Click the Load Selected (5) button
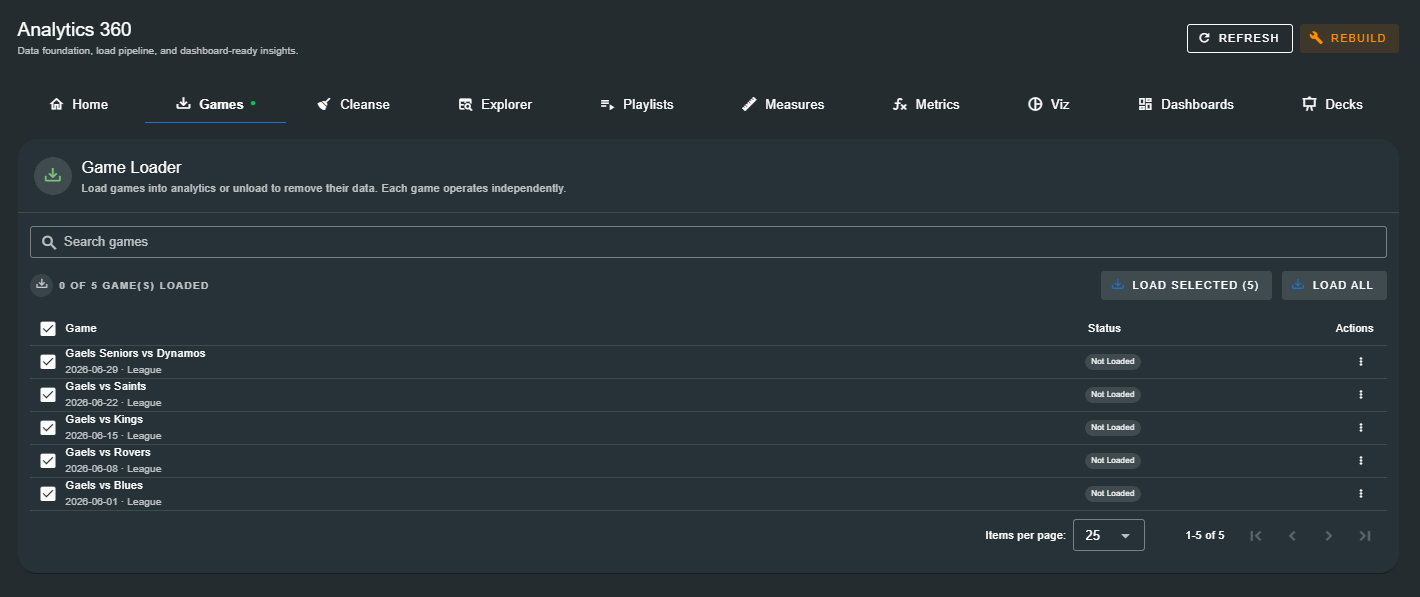The height and width of the screenshot is (597, 1420). [x=1186, y=285]
